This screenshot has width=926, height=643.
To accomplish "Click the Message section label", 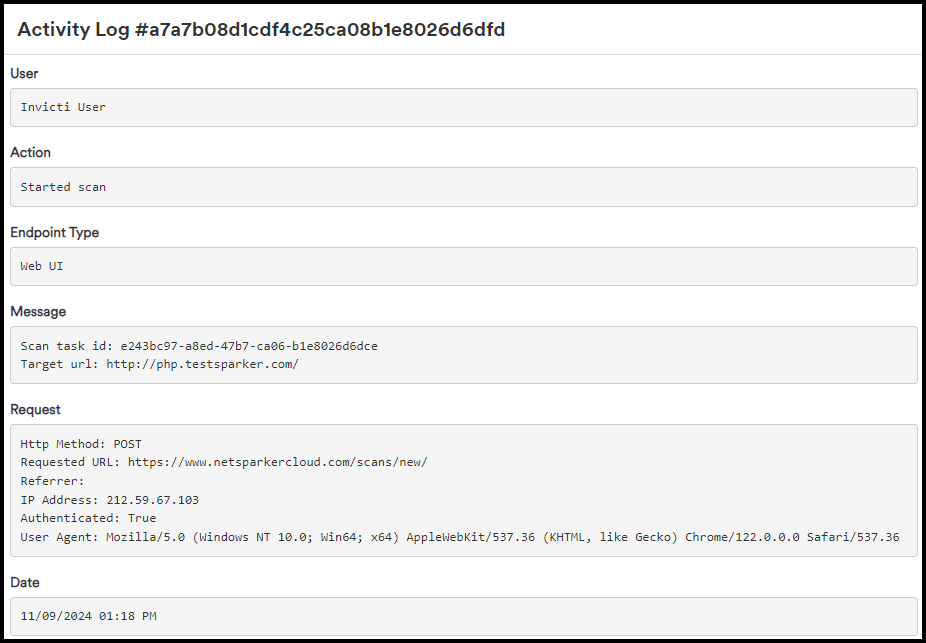I will [38, 311].
